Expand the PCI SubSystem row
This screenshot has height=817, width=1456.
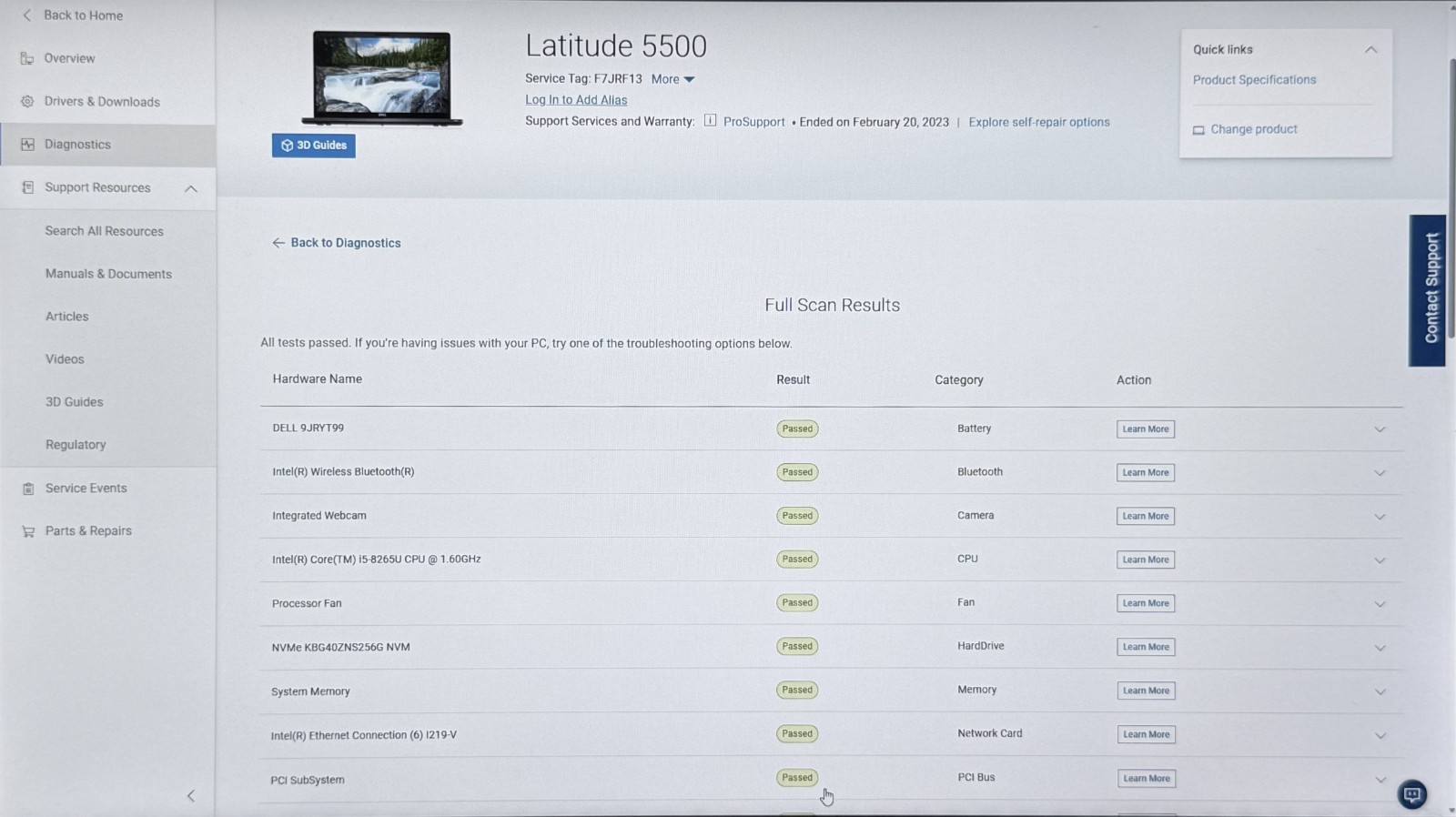point(1380,780)
